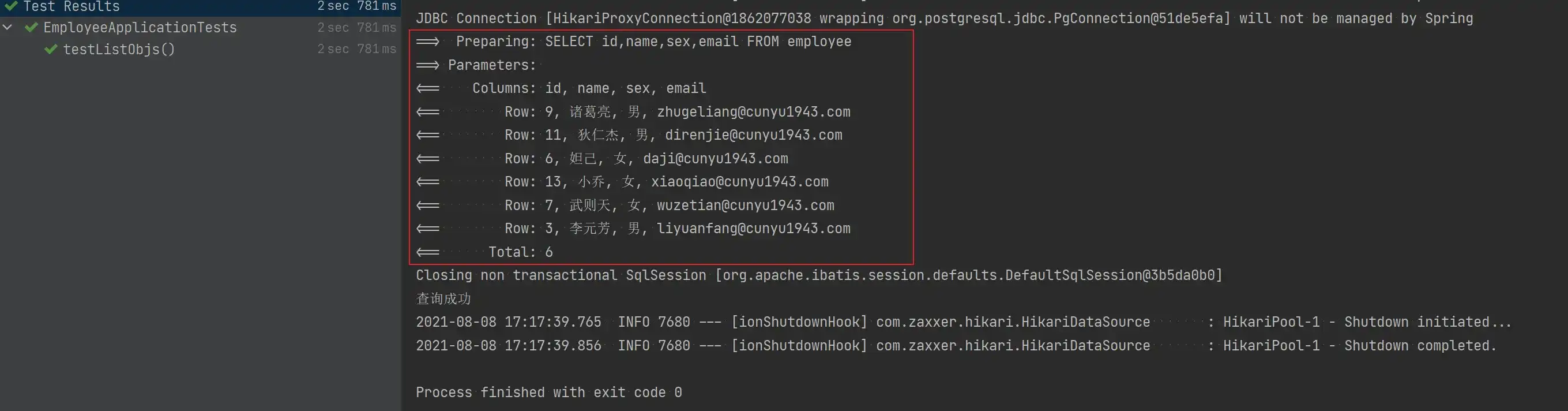This screenshot has width=1568, height=411.
Task: Select the testListObjs() test method
Action: point(200,49)
